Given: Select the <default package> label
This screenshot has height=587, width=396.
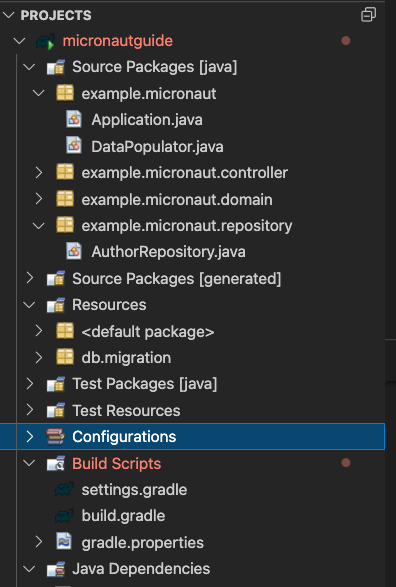Looking at the screenshot, I should (x=148, y=332).
